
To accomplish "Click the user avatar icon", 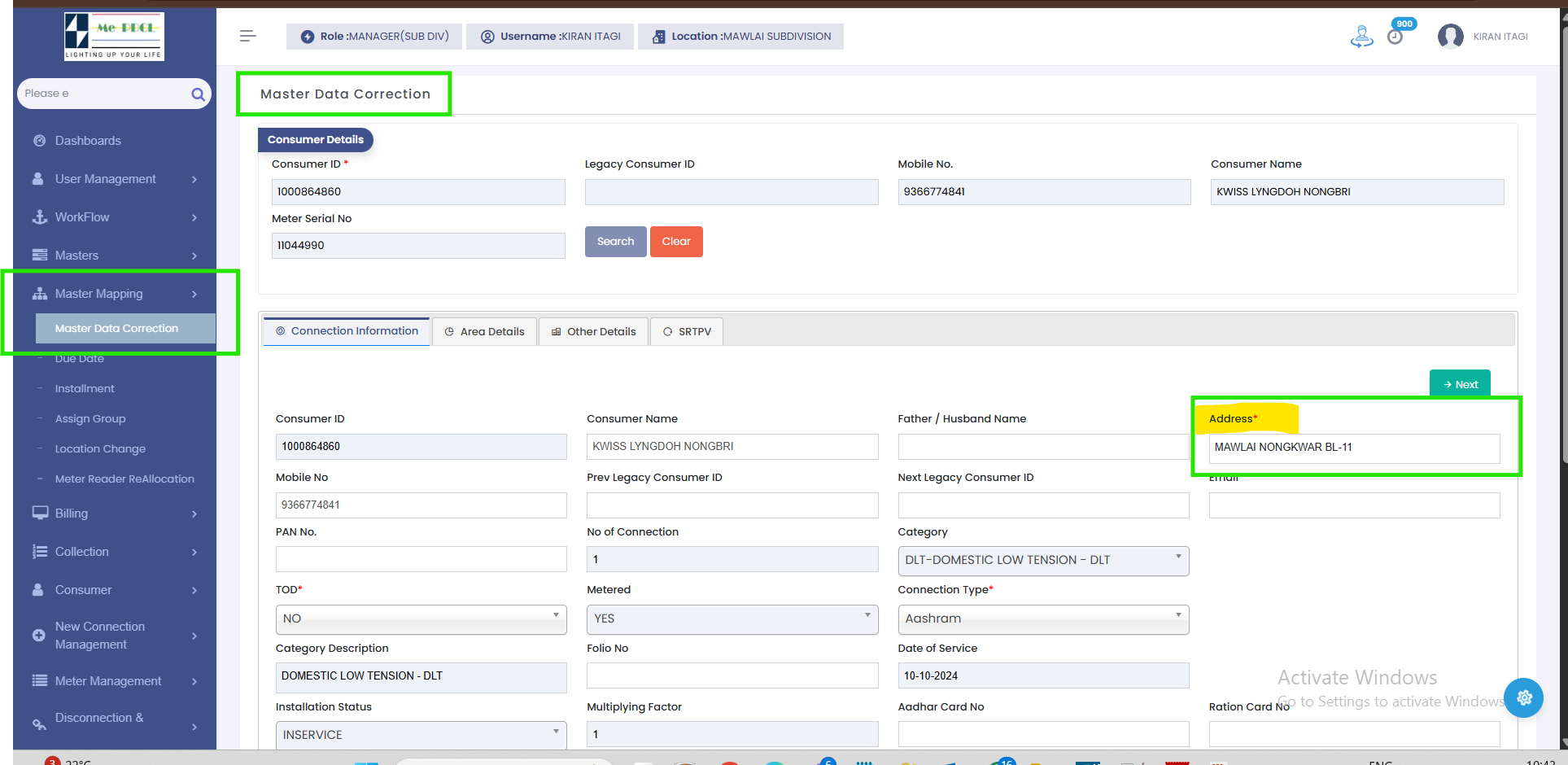I will [x=1450, y=37].
